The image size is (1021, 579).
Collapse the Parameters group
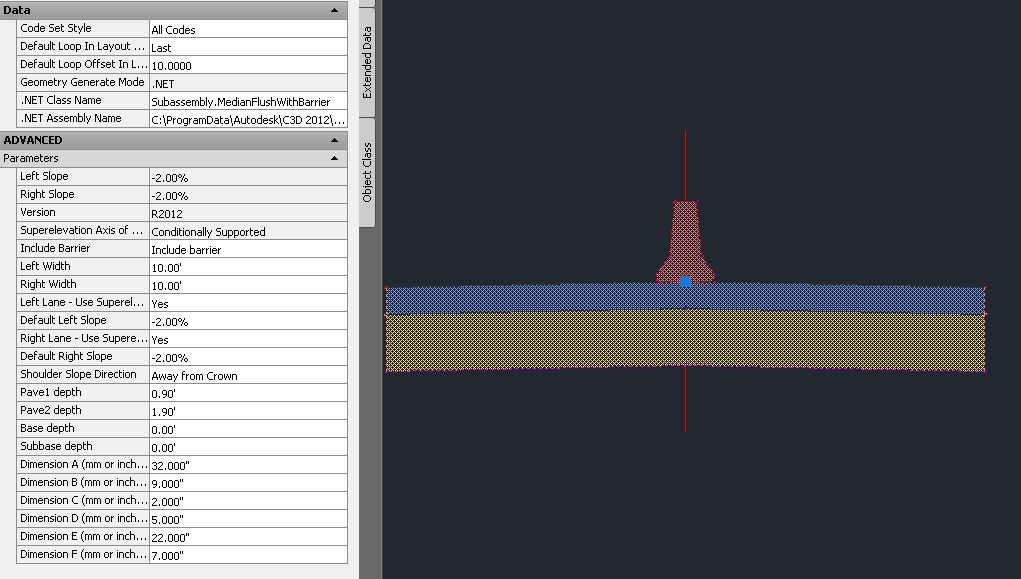tap(335, 158)
